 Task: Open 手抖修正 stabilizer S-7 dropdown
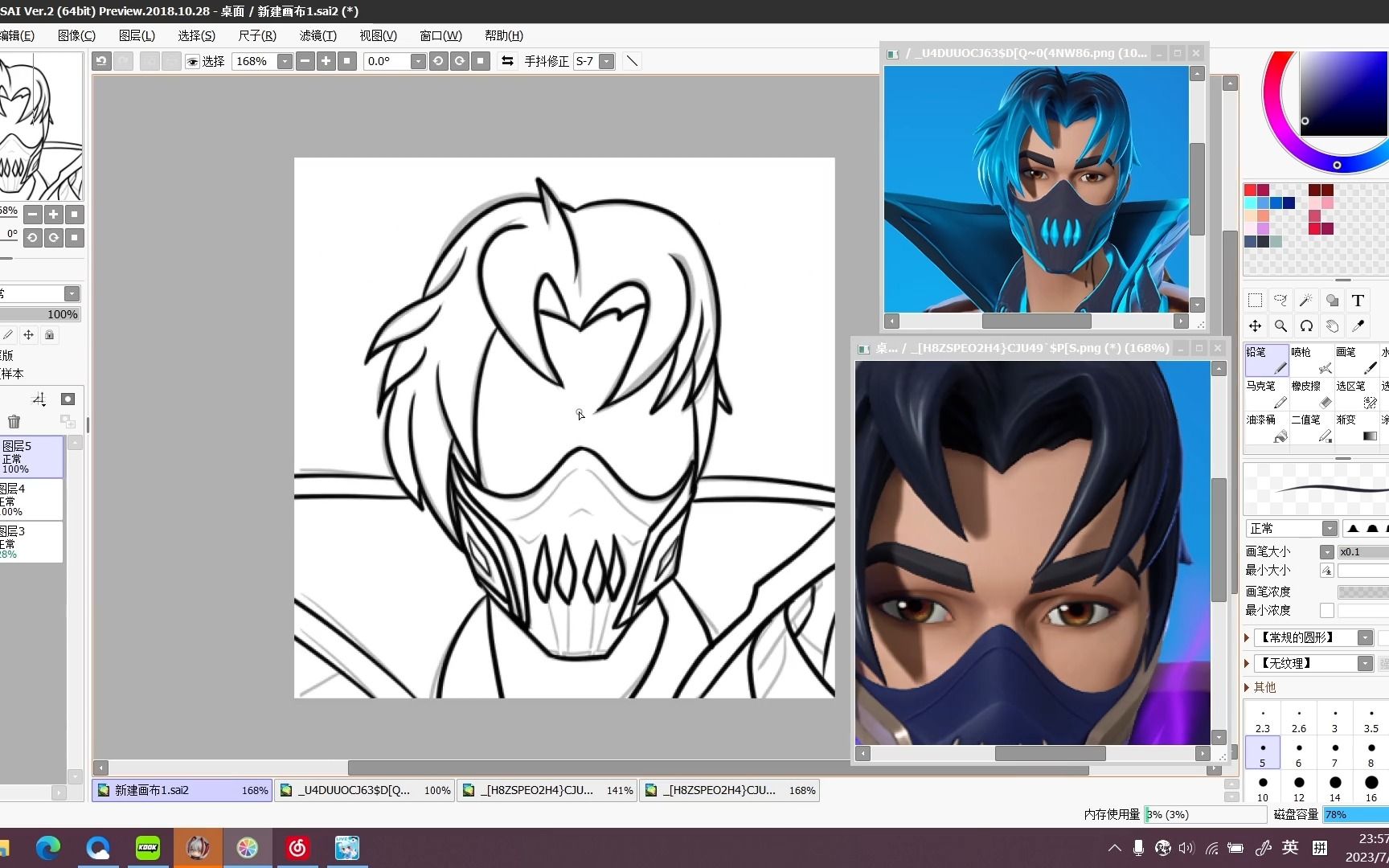(606, 62)
